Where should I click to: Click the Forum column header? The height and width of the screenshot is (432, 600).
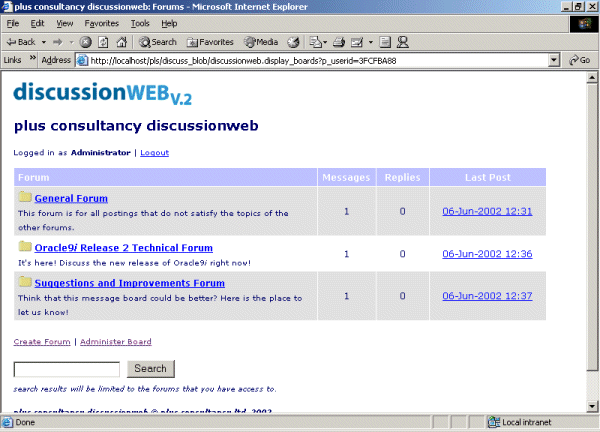pyautogui.click(x=165, y=177)
